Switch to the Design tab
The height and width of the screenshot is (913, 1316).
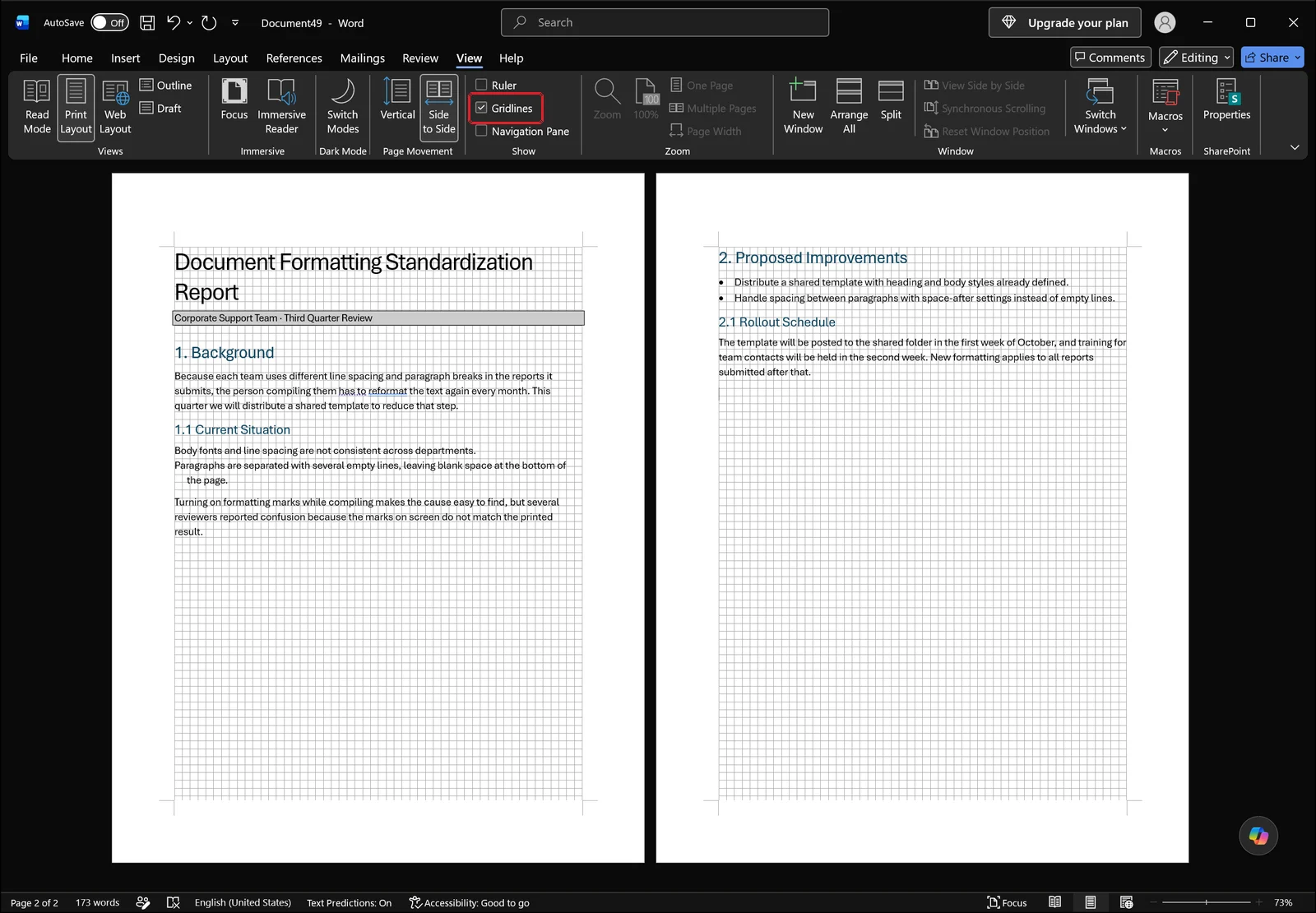[x=177, y=58]
